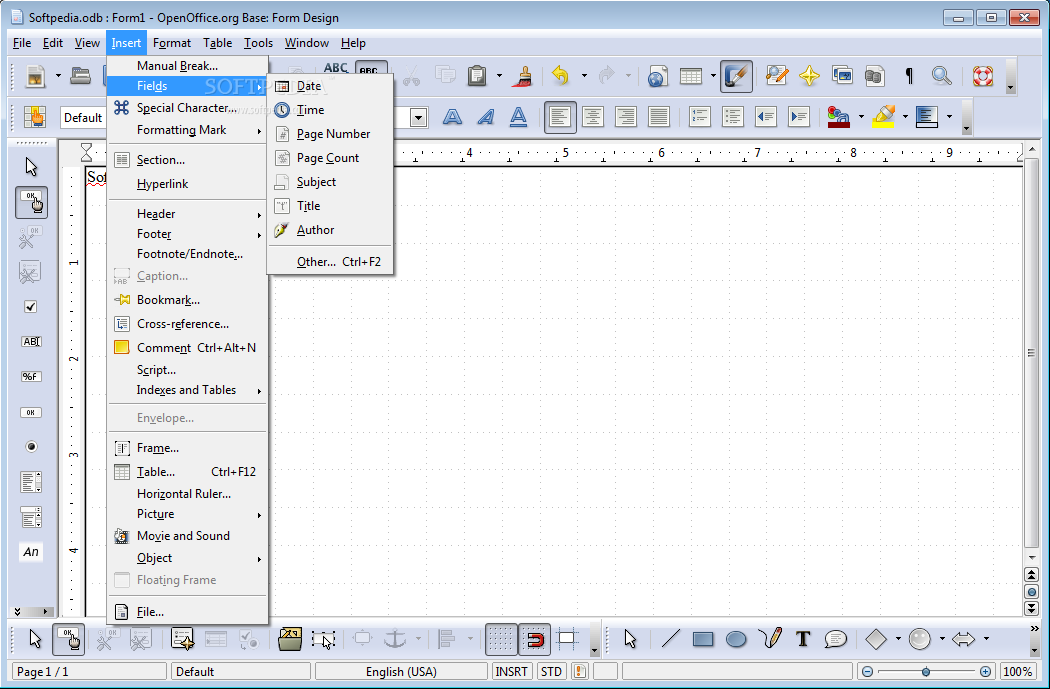Select the Rectangle drawing tool
The height and width of the screenshot is (689, 1050).
[x=702, y=639]
